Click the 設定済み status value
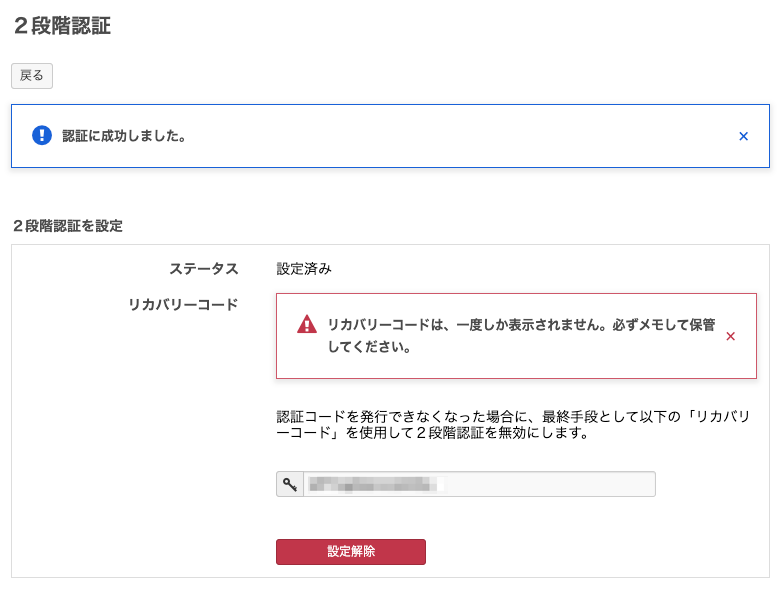782x589 pixels. coord(304,269)
